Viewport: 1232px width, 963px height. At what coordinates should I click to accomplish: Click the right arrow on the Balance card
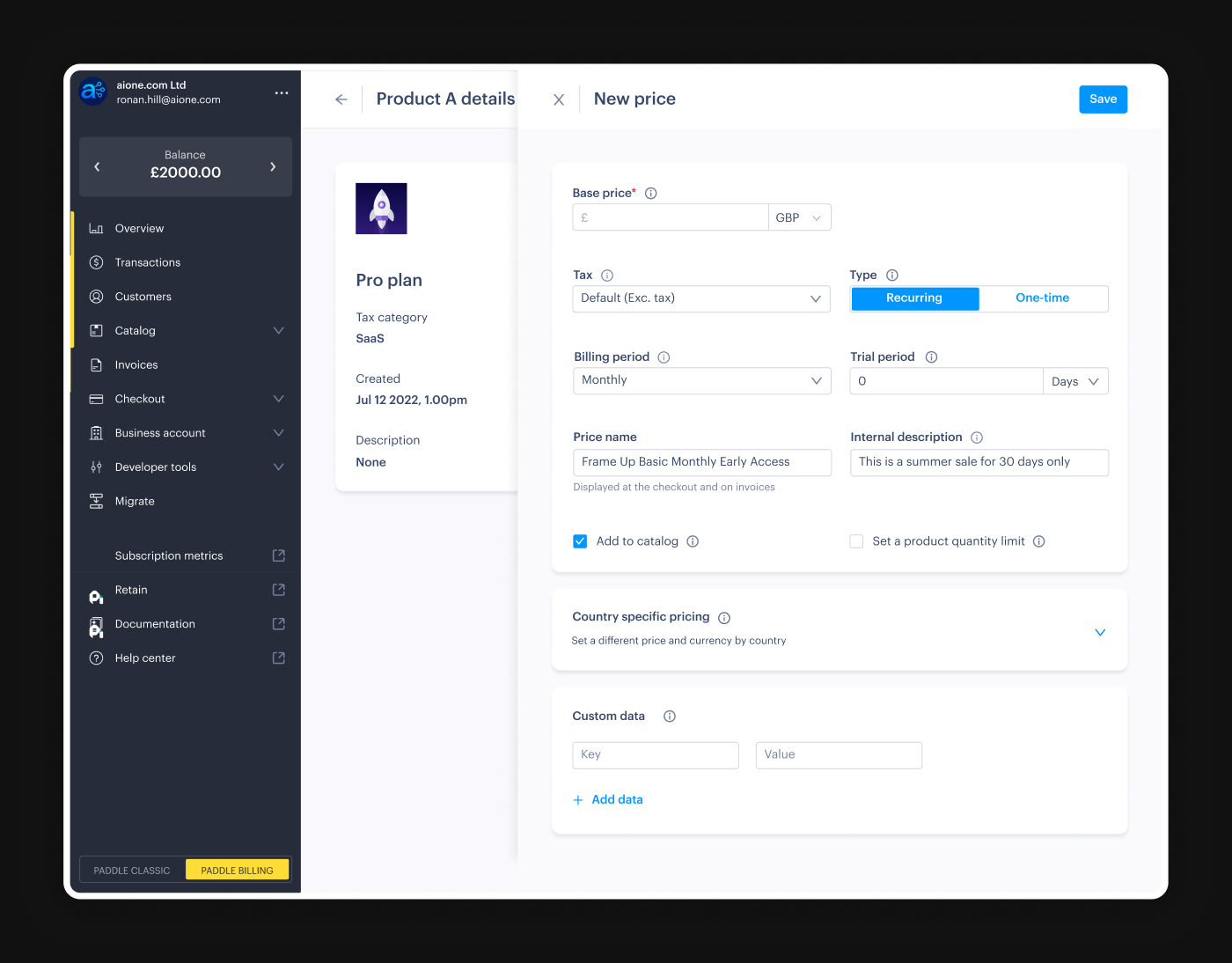point(275,166)
